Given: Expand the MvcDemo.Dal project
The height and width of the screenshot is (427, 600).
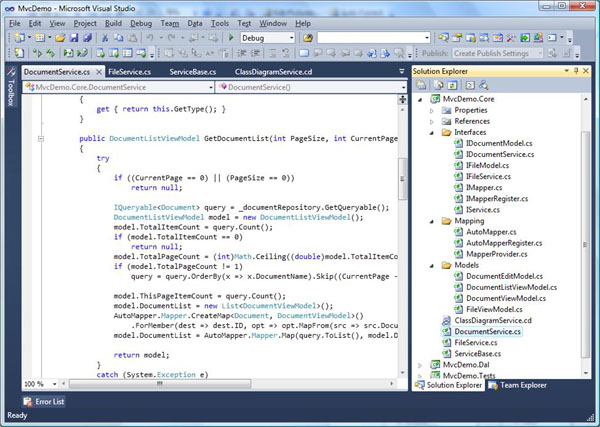Looking at the screenshot, I should [420, 365].
